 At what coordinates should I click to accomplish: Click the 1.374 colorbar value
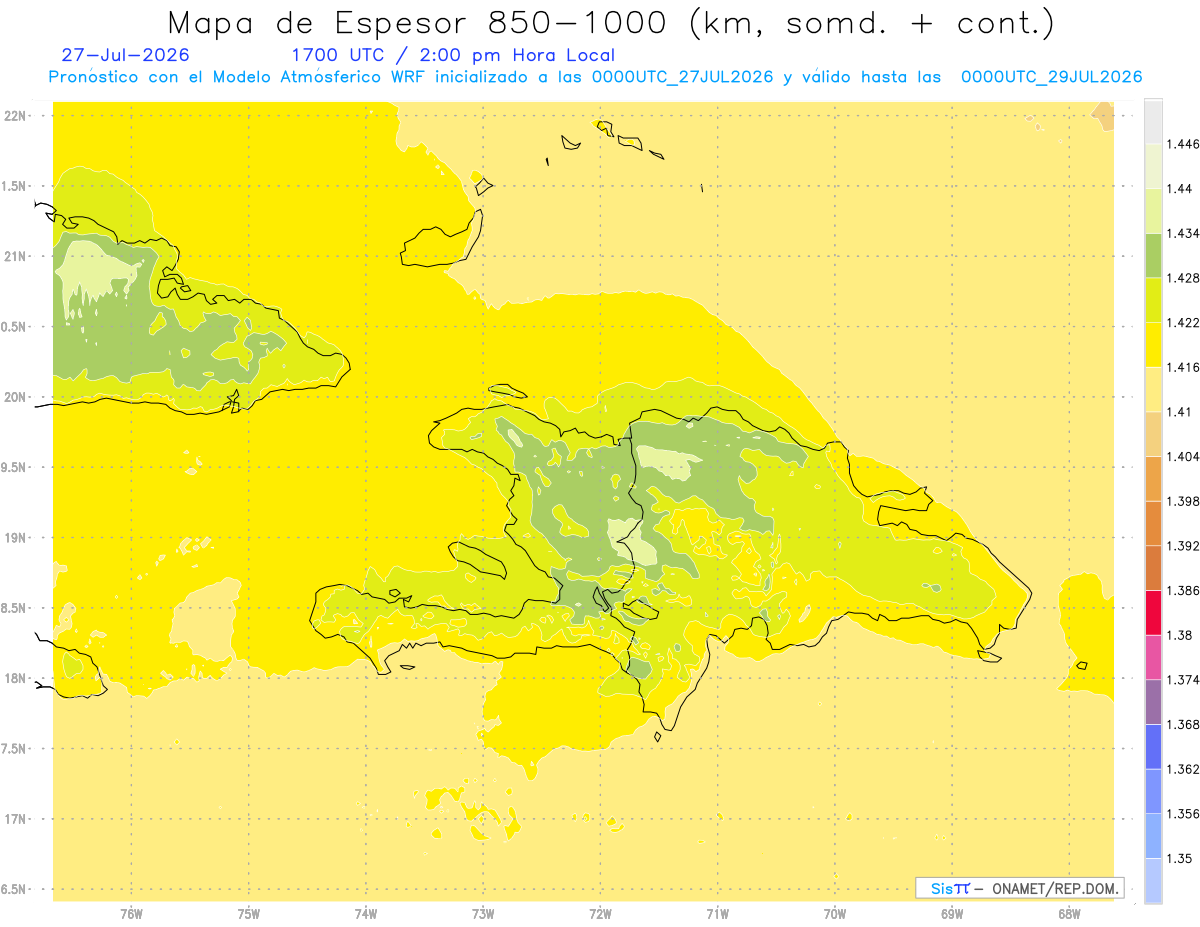[x=1182, y=680]
